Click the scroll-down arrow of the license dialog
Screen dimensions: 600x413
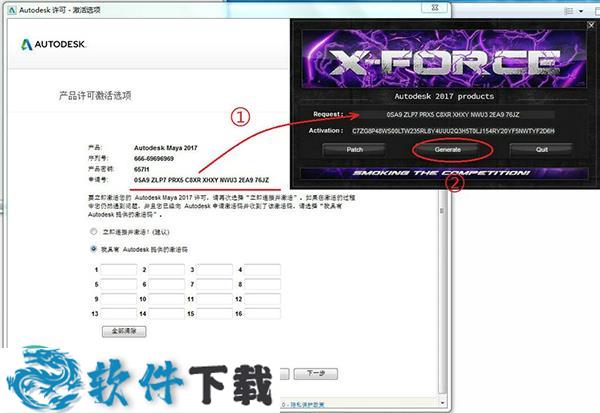click(x=442, y=402)
